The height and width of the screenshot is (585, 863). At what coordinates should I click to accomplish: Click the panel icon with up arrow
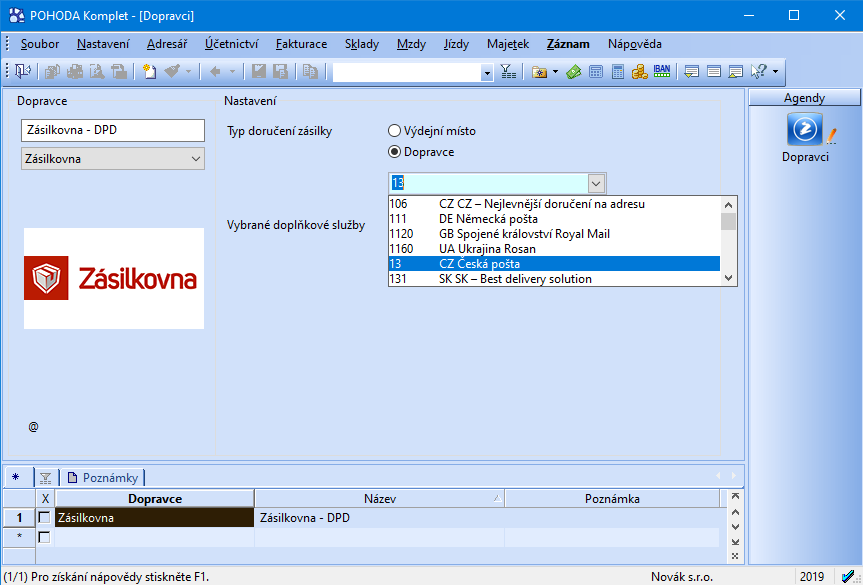coord(736,72)
